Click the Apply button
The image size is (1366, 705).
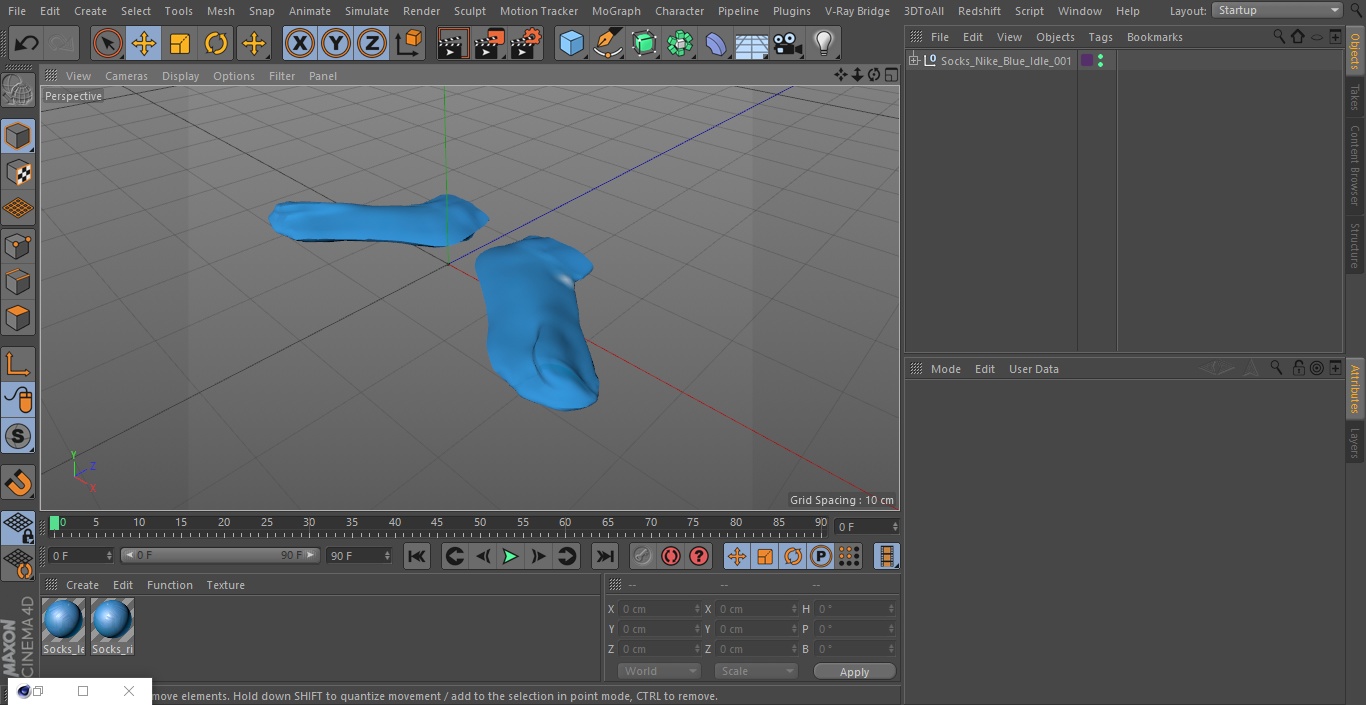tap(855, 672)
